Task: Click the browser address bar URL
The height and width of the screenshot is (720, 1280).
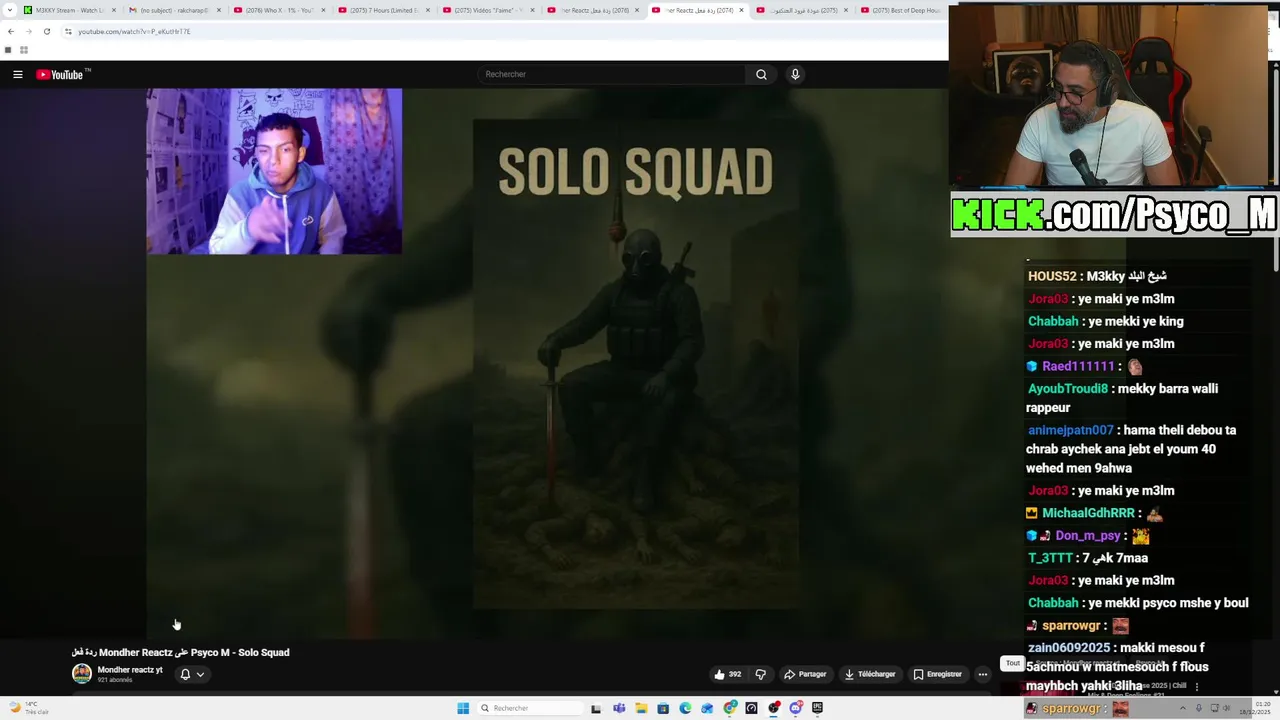Action: click(x=134, y=31)
